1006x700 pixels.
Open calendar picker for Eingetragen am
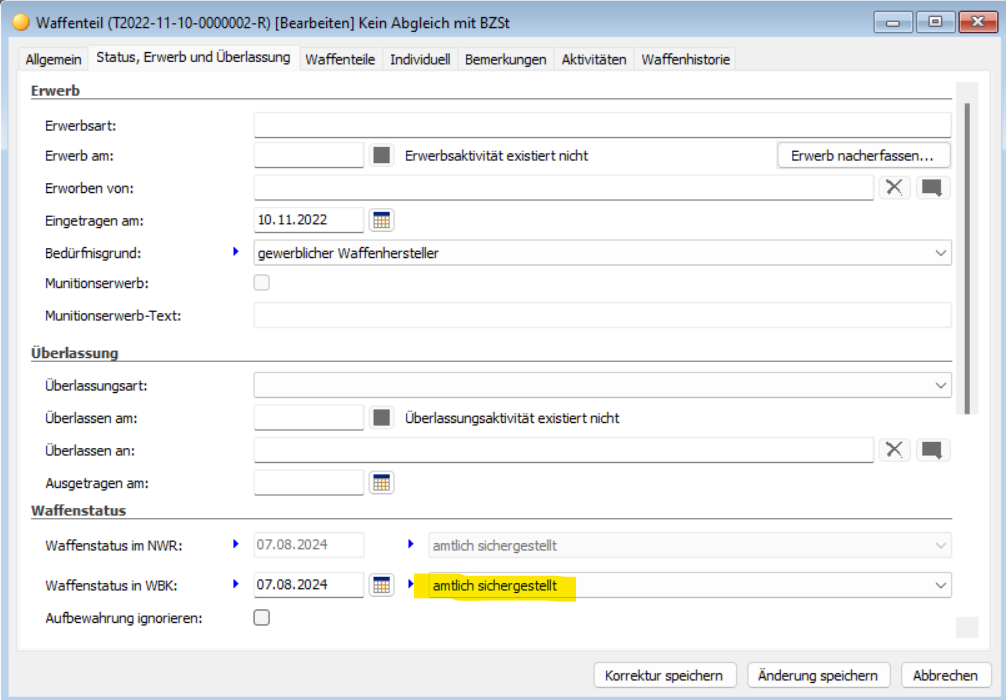381,220
